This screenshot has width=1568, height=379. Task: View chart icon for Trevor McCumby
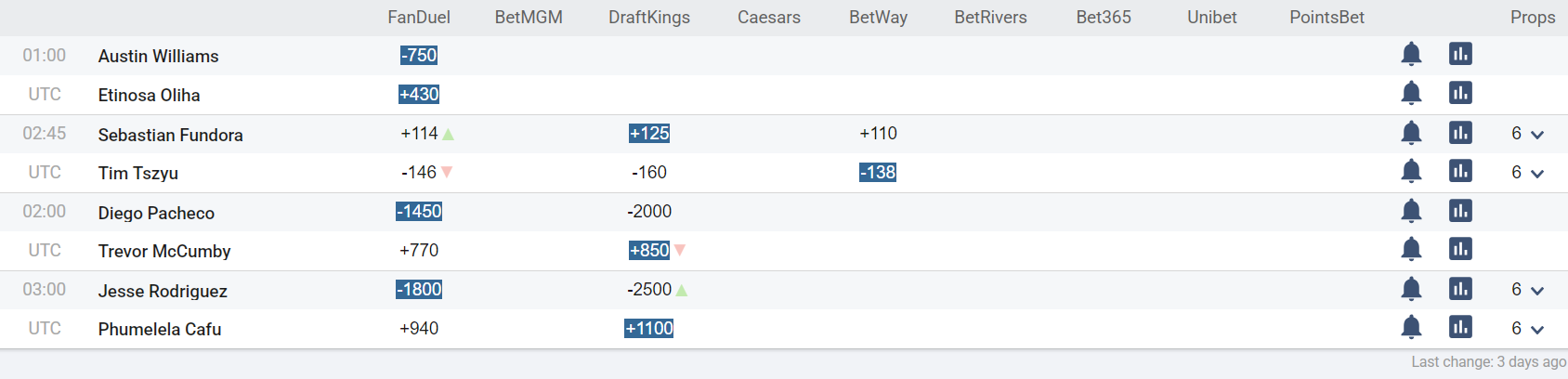pyautogui.click(x=1460, y=249)
